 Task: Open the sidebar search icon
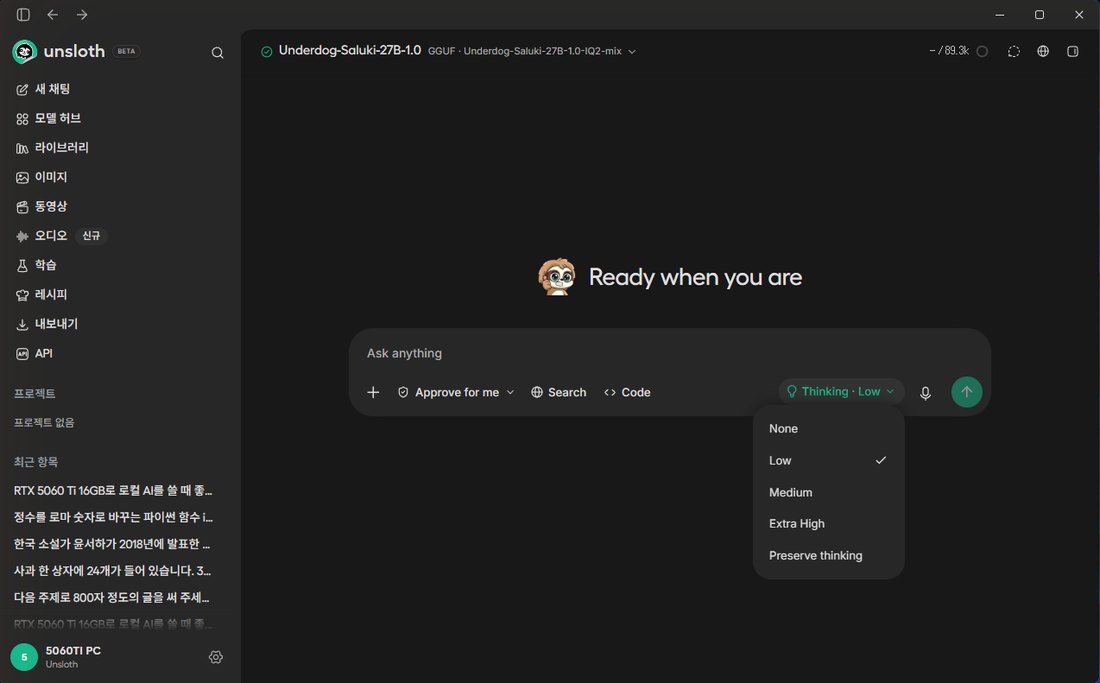217,53
